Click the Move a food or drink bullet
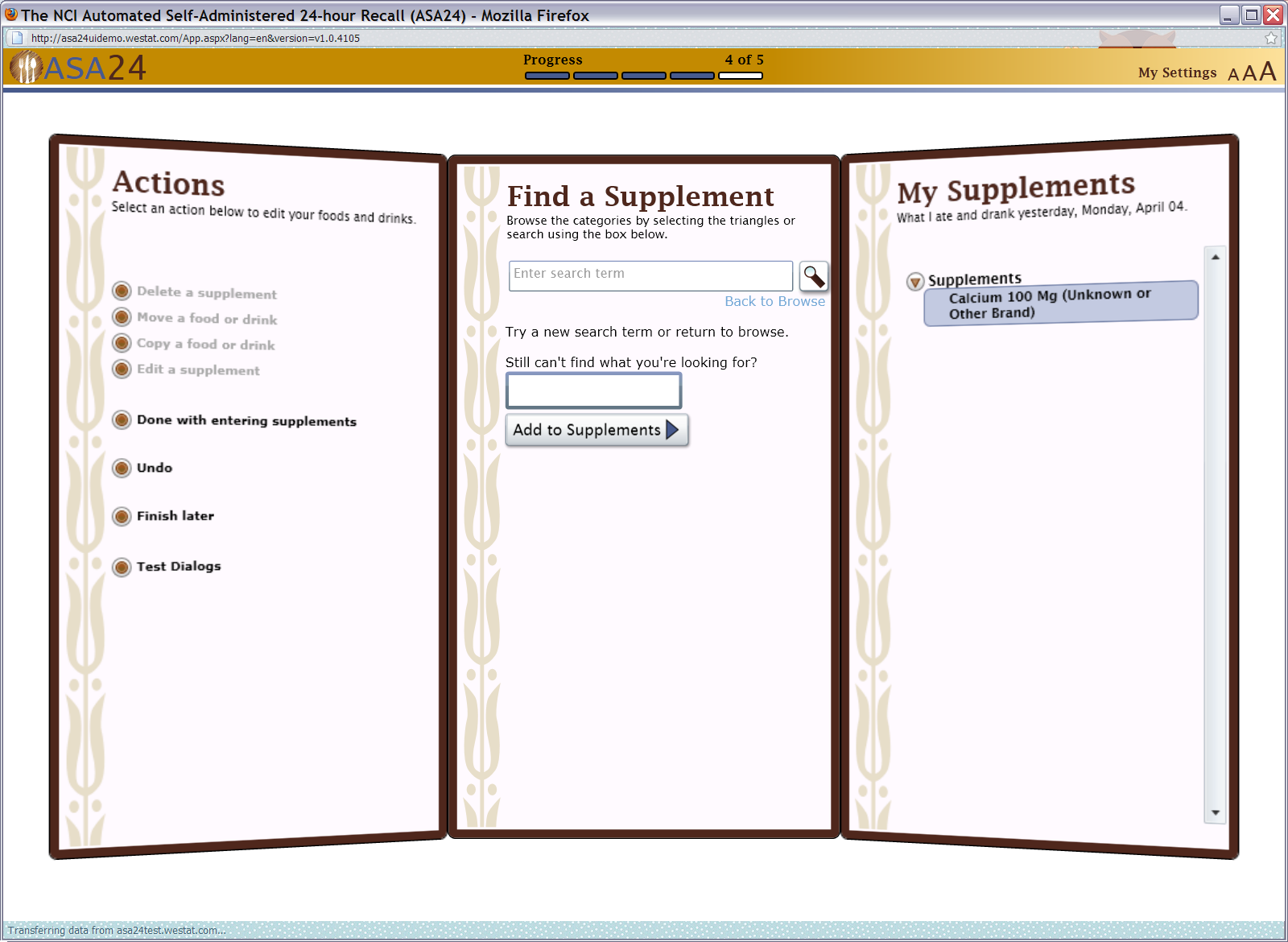The width and height of the screenshot is (1288, 942). [x=122, y=316]
